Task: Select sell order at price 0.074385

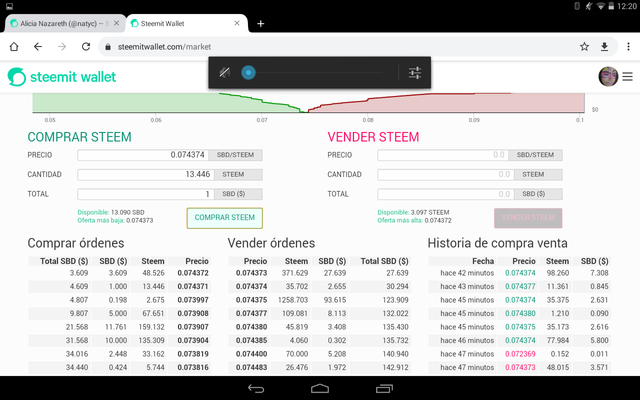Action: tap(320, 340)
